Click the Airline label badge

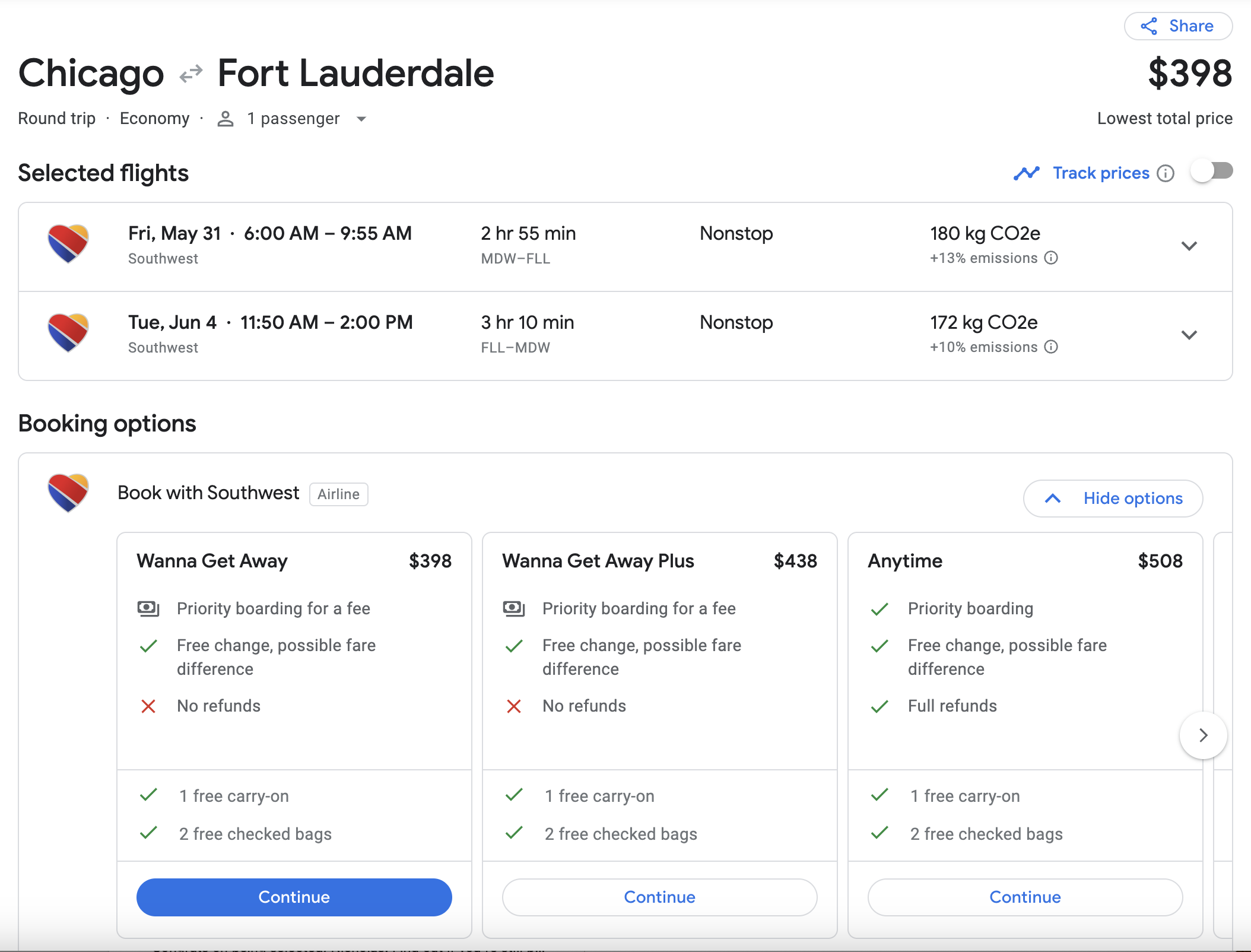339,494
